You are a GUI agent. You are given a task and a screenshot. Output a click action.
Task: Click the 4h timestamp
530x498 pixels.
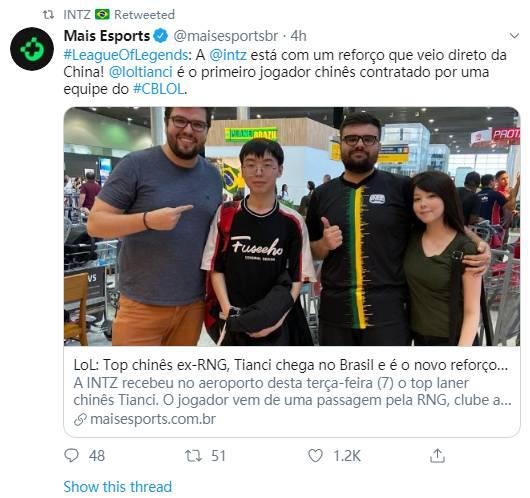tap(298, 36)
